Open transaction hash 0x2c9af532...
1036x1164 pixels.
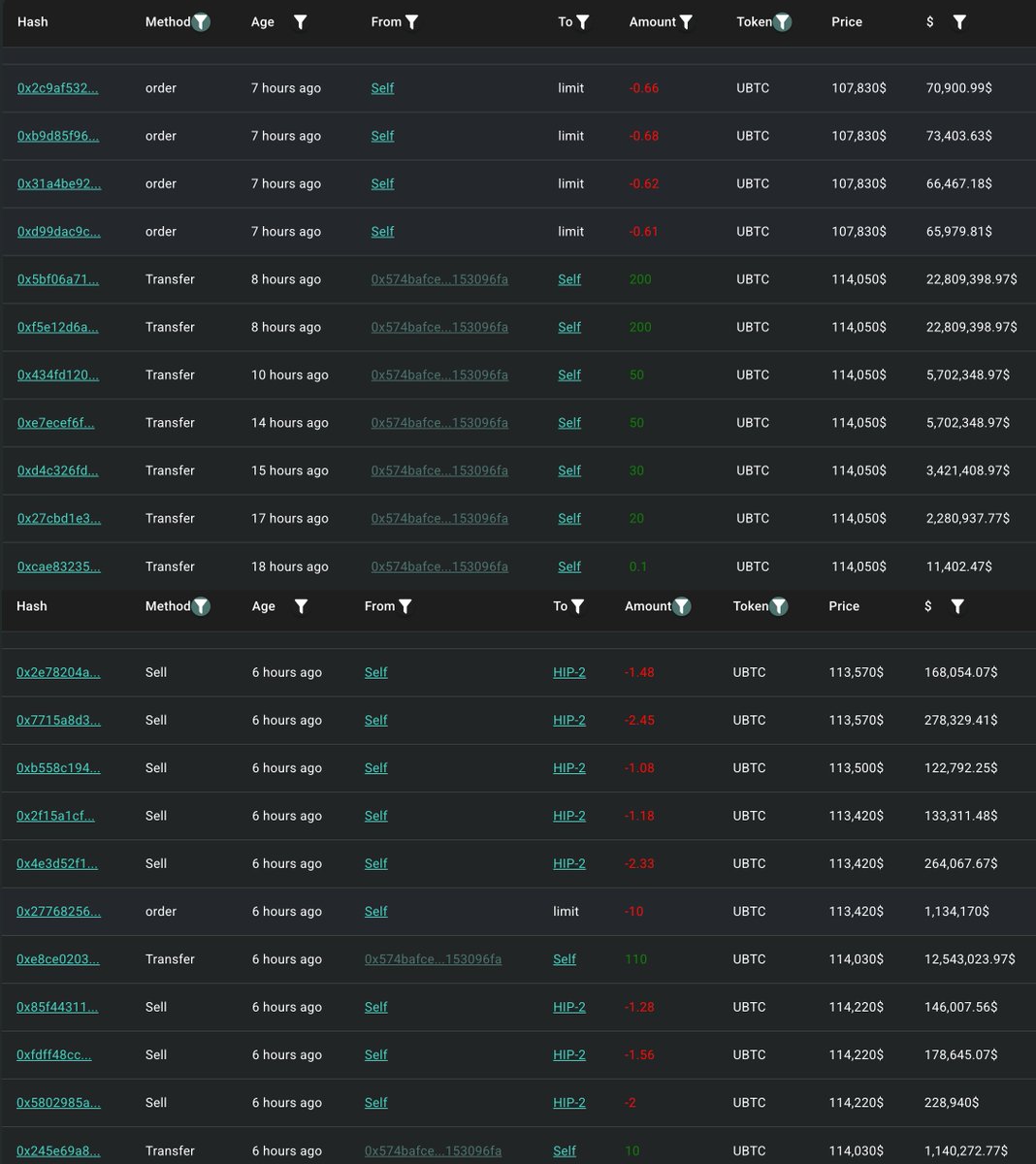[x=58, y=88]
